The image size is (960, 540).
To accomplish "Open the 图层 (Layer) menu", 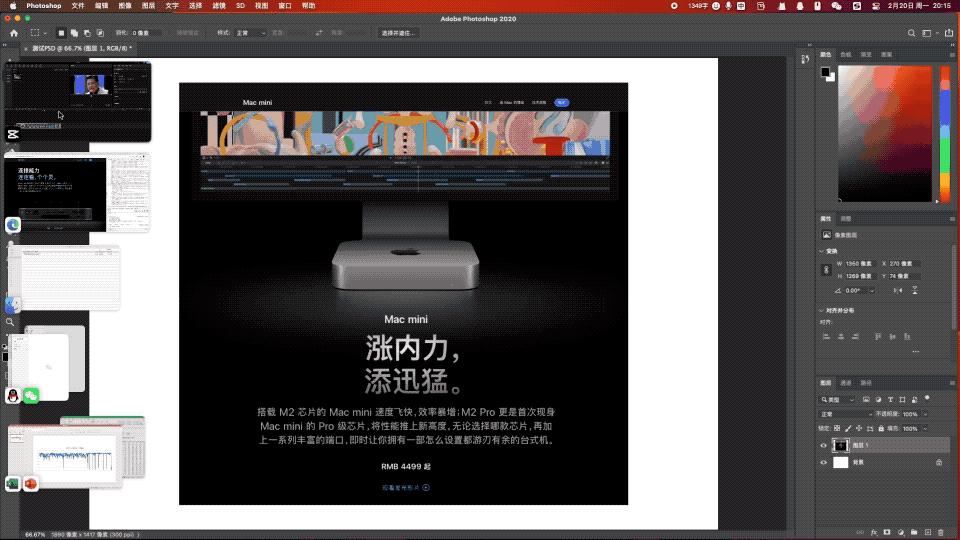I will coord(148,6).
